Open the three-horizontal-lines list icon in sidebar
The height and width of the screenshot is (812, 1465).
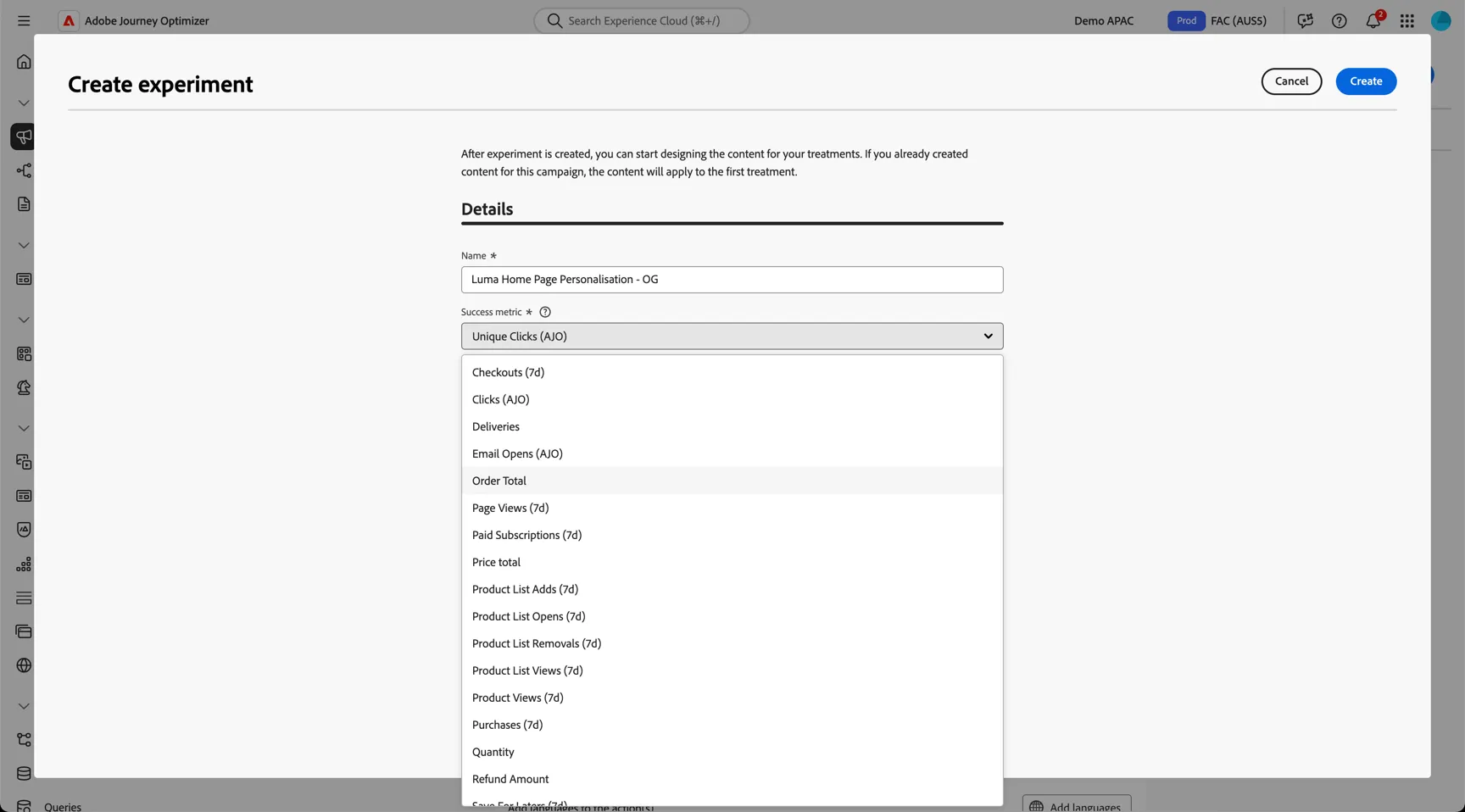(24, 598)
